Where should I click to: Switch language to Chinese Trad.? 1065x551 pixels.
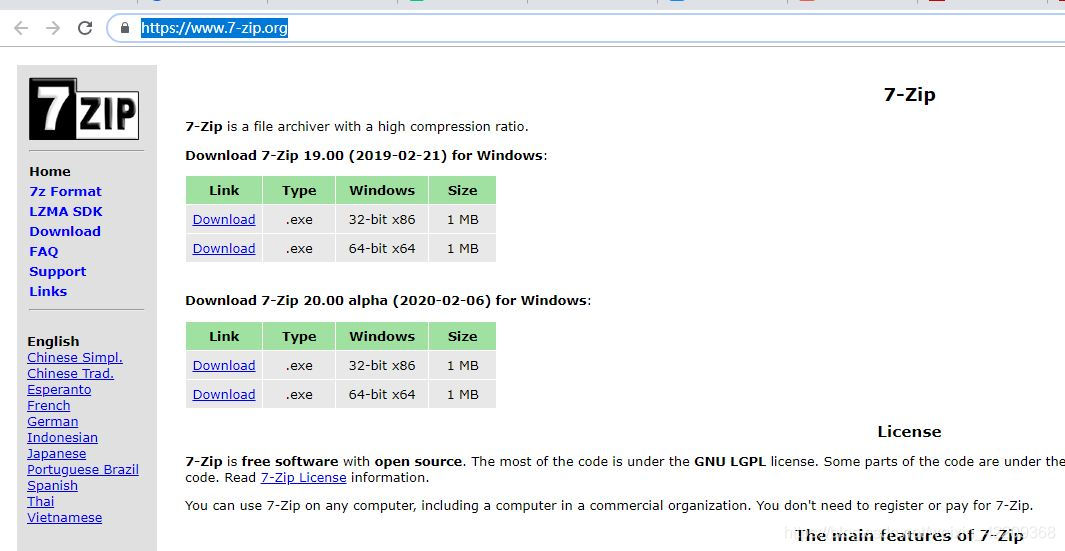coord(71,374)
